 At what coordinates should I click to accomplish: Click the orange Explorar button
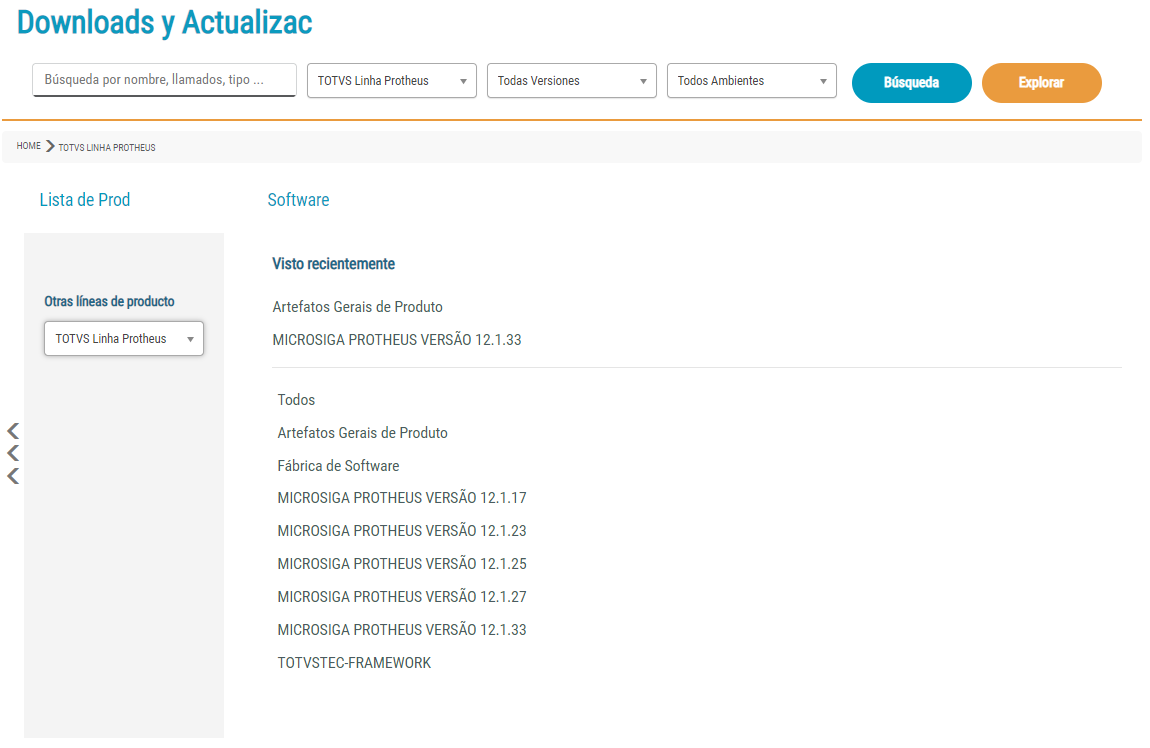(x=1041, y=83)
